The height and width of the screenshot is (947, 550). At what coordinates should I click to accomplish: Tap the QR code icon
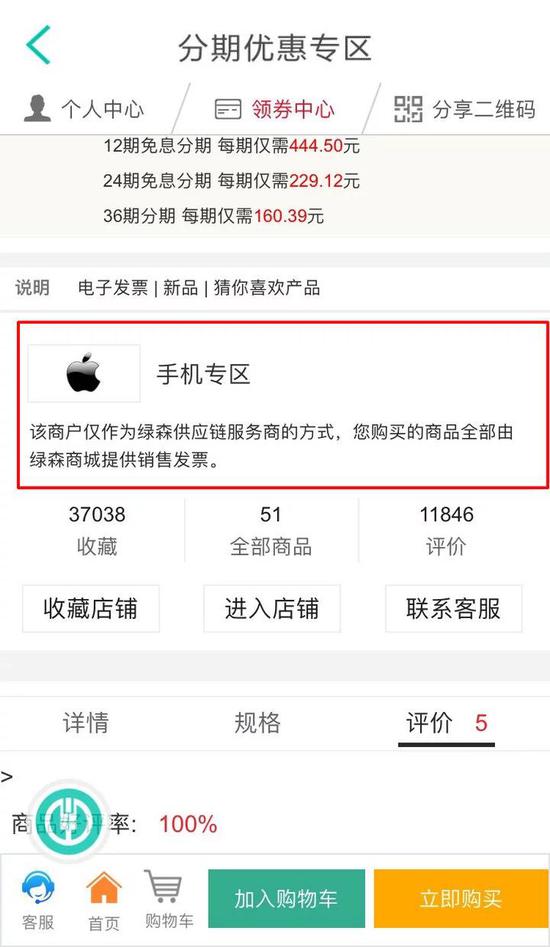[409, 109]
